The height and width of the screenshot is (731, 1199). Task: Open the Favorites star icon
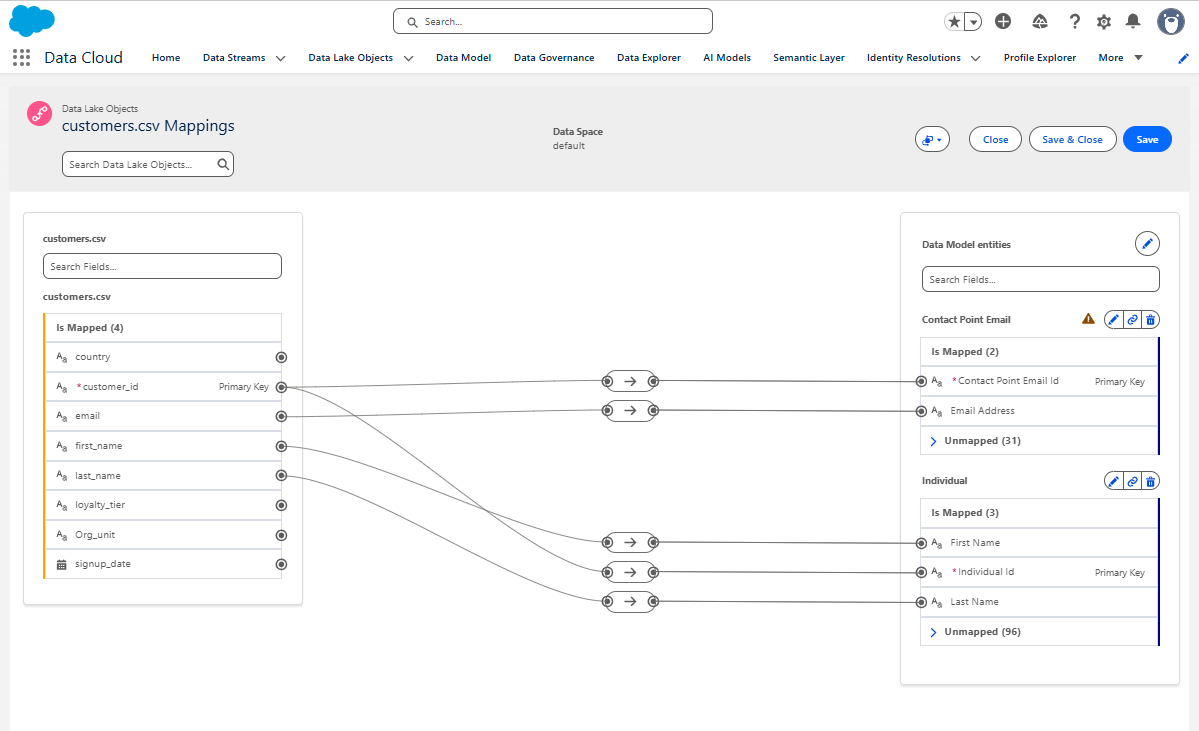point(954,21)
